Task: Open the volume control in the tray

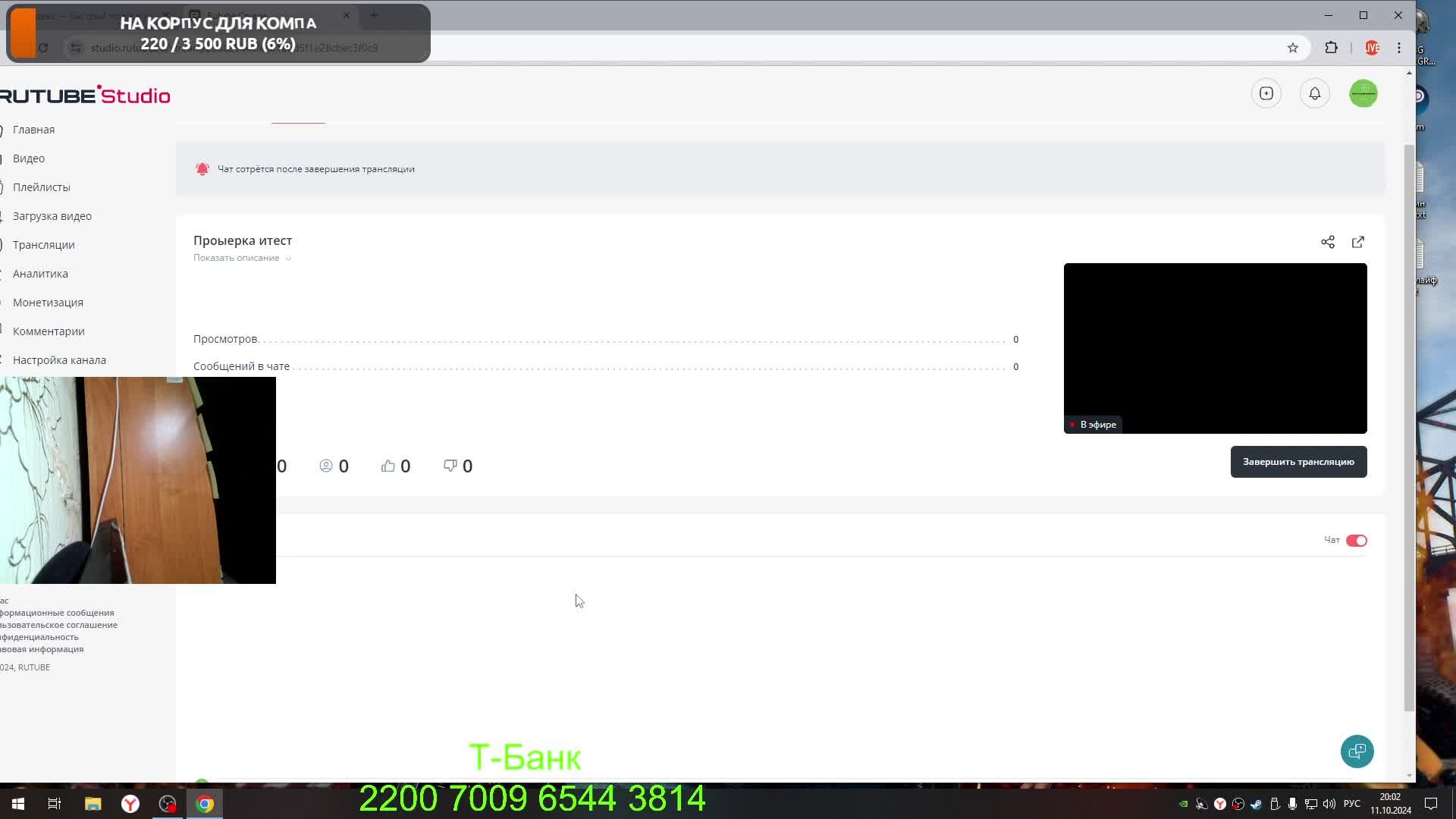Action: coord(1329,804)
